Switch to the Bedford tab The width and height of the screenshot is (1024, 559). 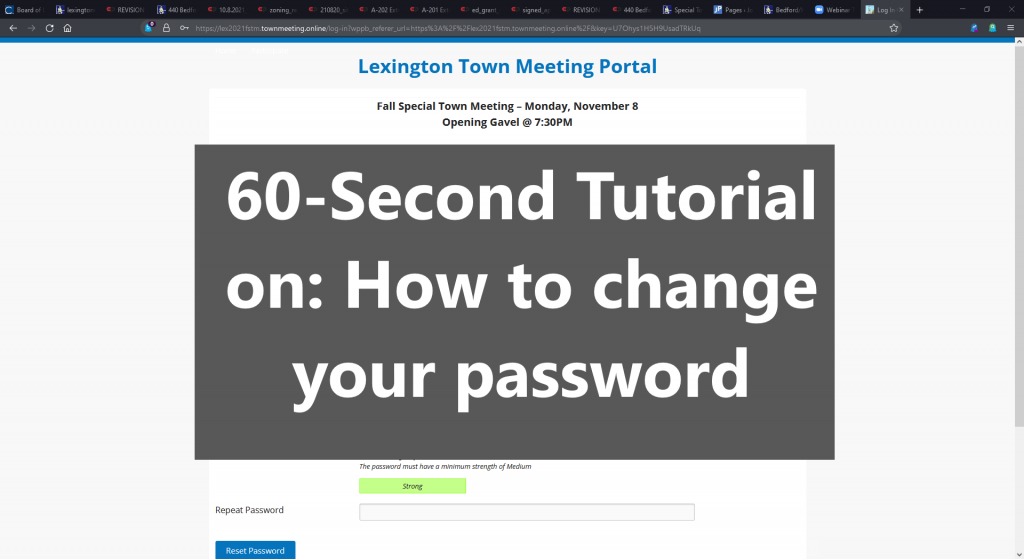click(783, 10)
